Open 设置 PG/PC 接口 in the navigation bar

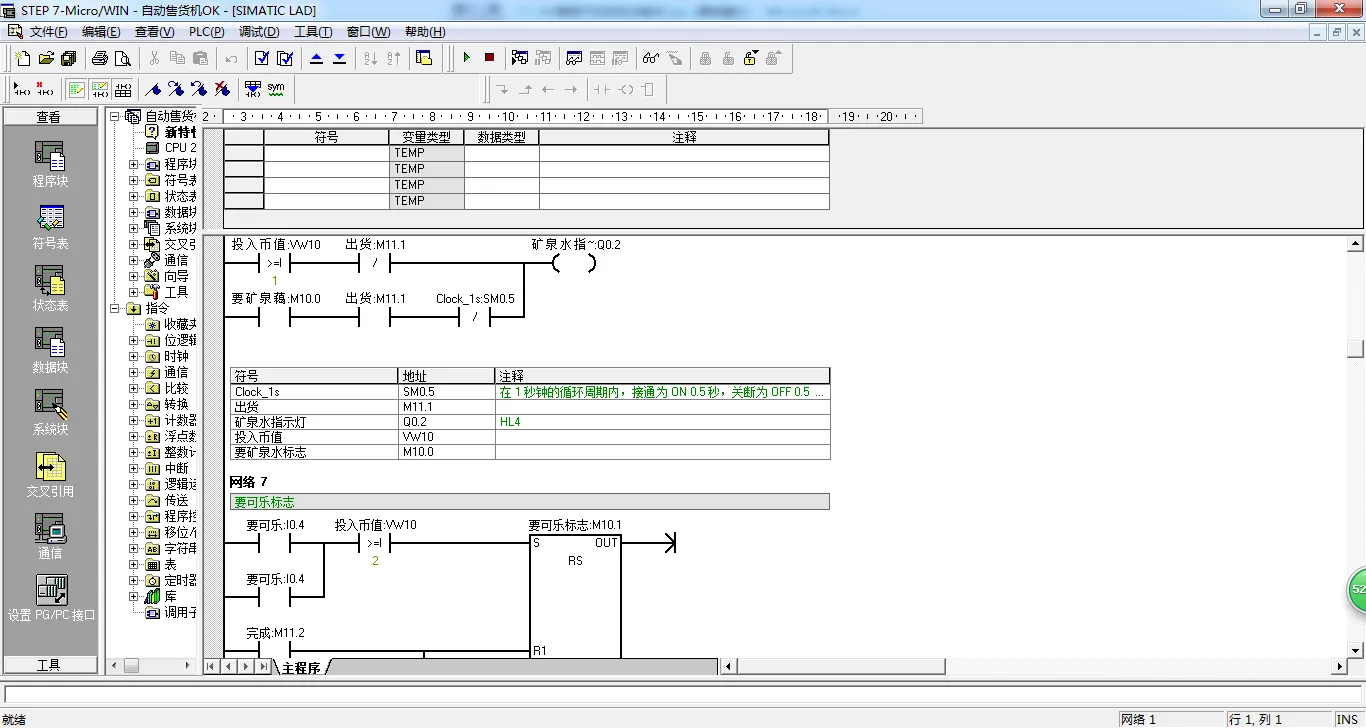pos(51,598)
